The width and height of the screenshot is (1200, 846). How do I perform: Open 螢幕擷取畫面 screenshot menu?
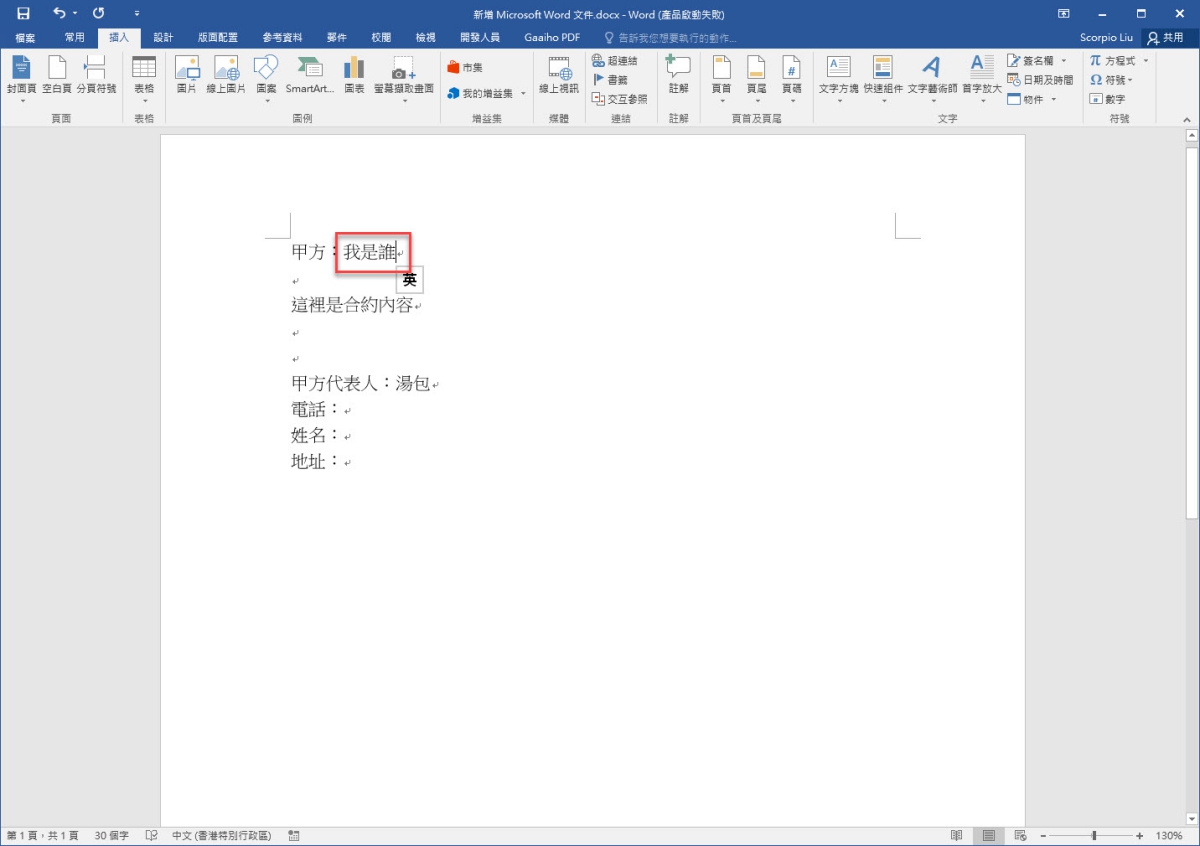(404, 79)
